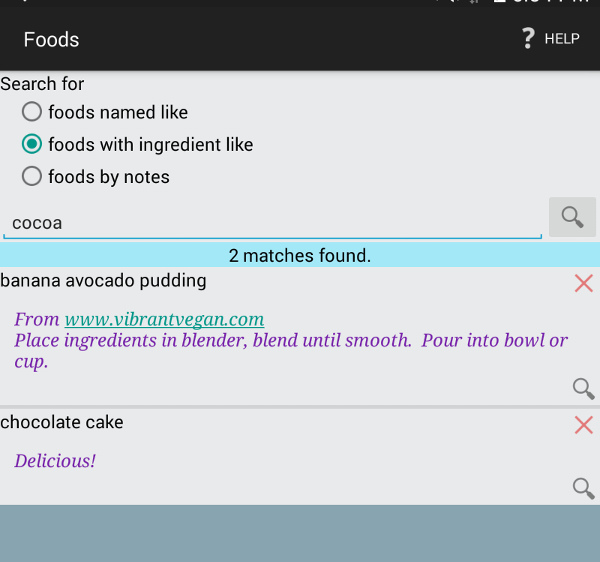Tap the 'Delicious!' note text
Viewport: 600px width, 562px height.
click(x=55, y=461)
